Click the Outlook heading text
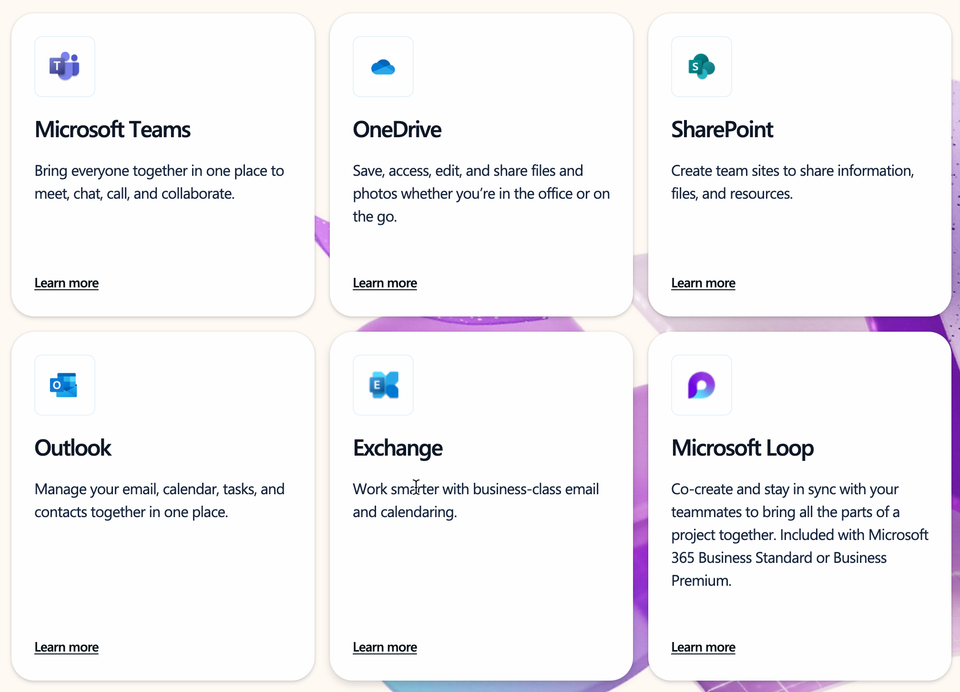Screen dimensions: 960x692 (73, 448)
